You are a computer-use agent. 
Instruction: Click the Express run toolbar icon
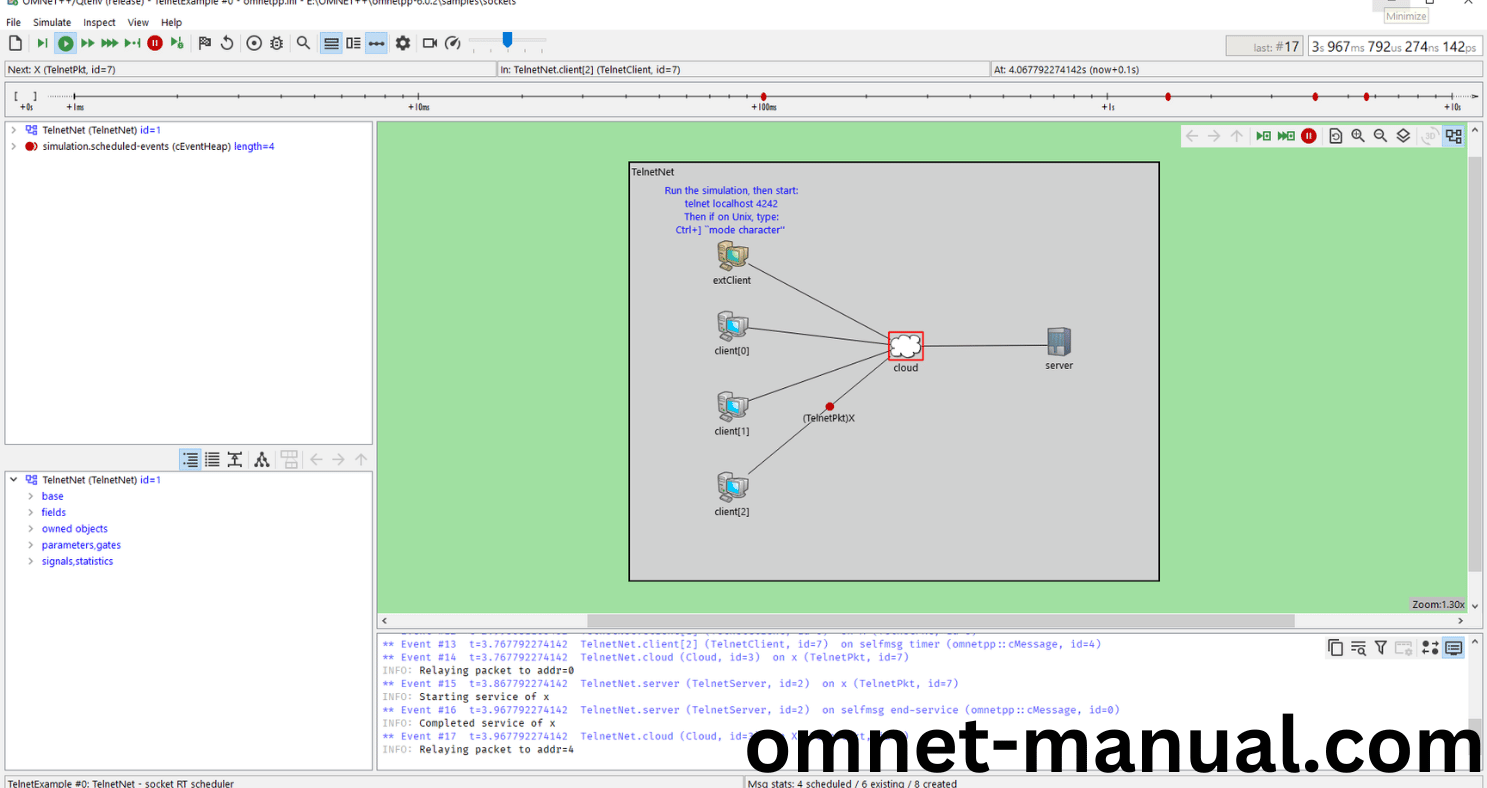coord(109,43)
